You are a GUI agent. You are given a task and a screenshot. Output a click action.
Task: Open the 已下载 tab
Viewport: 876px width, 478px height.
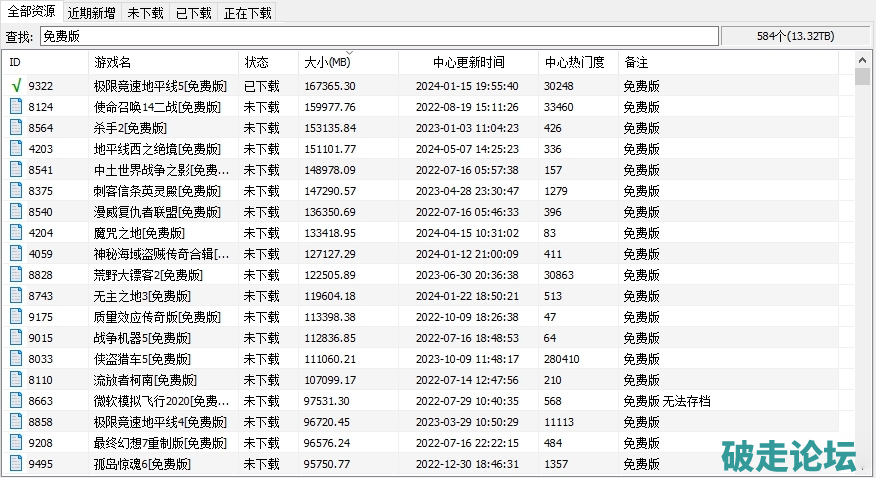(x=193, y=14)
